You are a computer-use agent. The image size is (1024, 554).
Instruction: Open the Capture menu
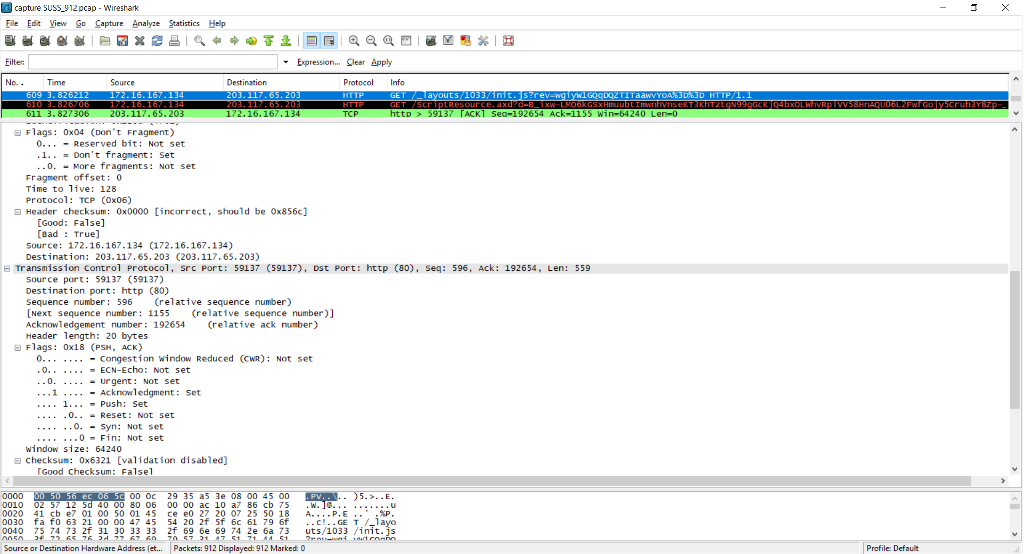[109, 23]
